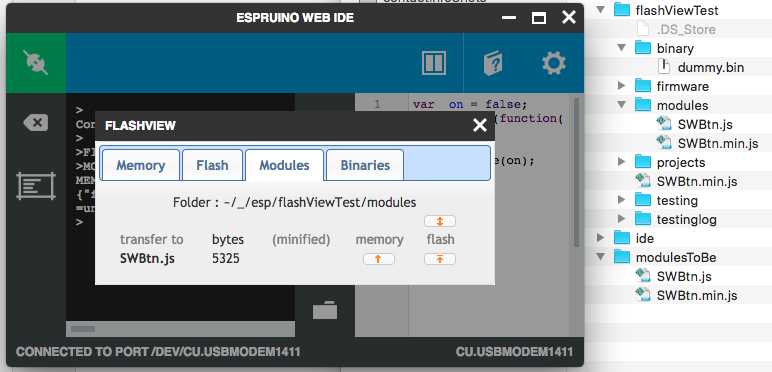The image size is (772, 372).
Task: Click the testinglog folder icon
Action: pyautogui.click(x=643, y=219)
